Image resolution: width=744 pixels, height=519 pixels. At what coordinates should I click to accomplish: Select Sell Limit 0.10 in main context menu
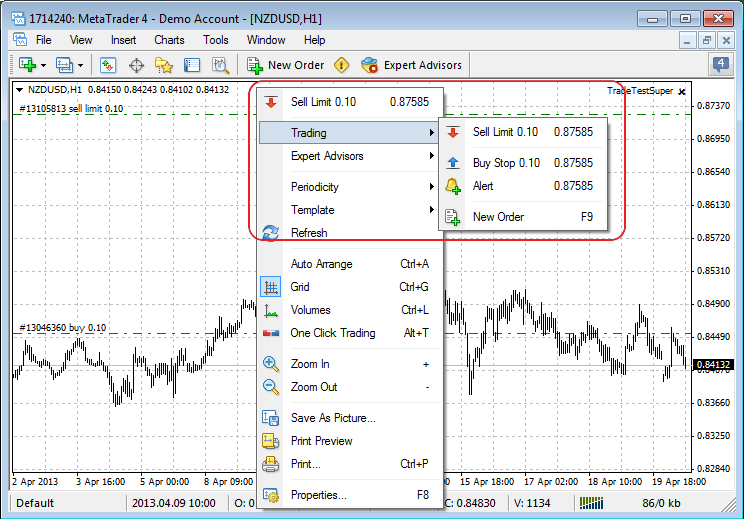351,102
